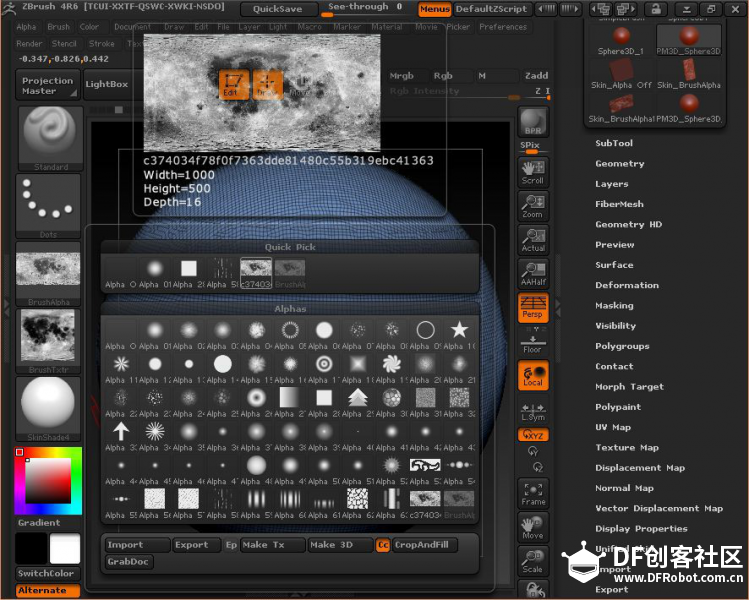Click the Frame icon
The width and height of the screenshot is (749, 600).
[x=533, y=493]
